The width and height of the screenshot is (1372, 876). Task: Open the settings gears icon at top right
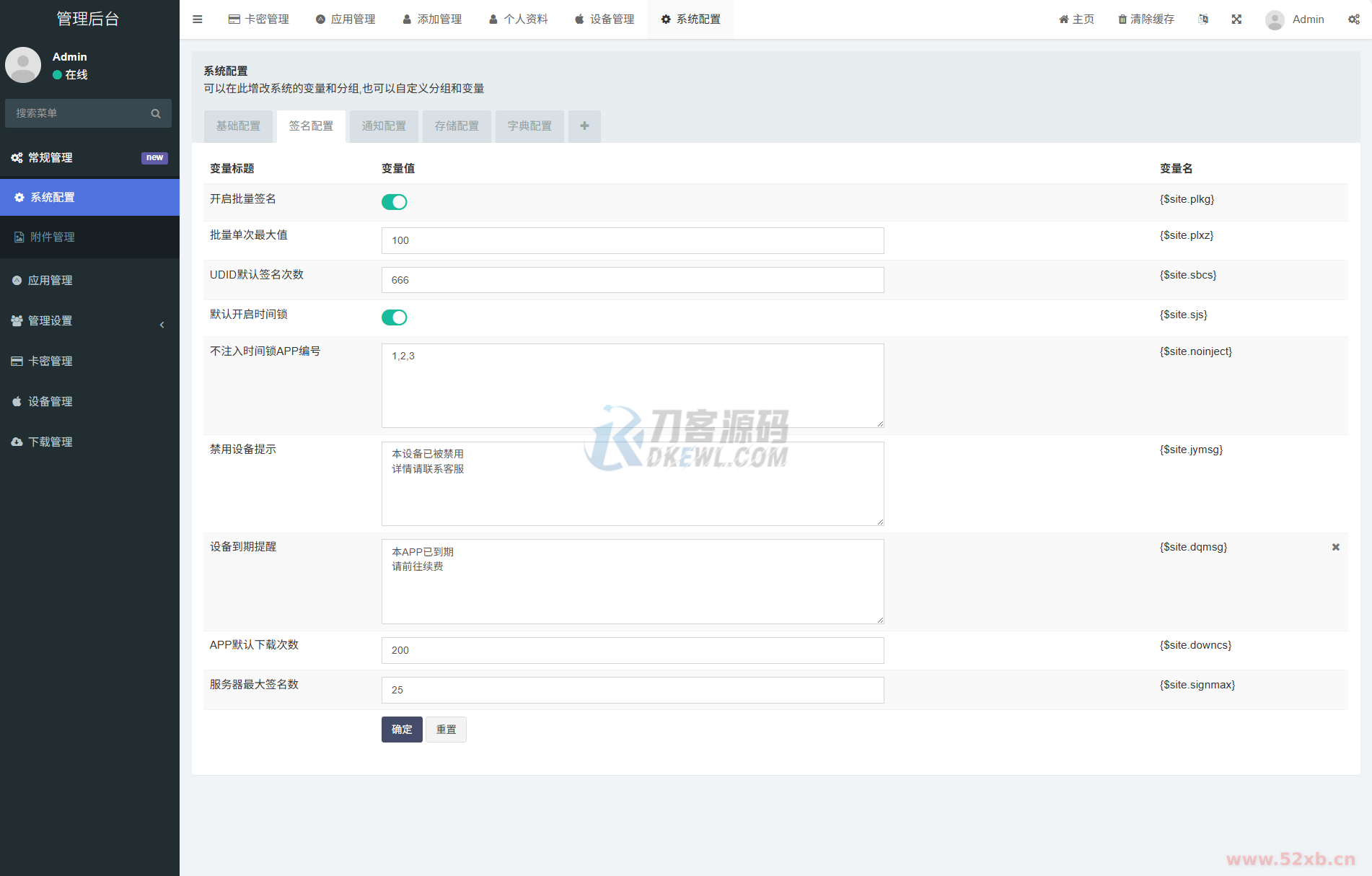[x=1354, y=19]
